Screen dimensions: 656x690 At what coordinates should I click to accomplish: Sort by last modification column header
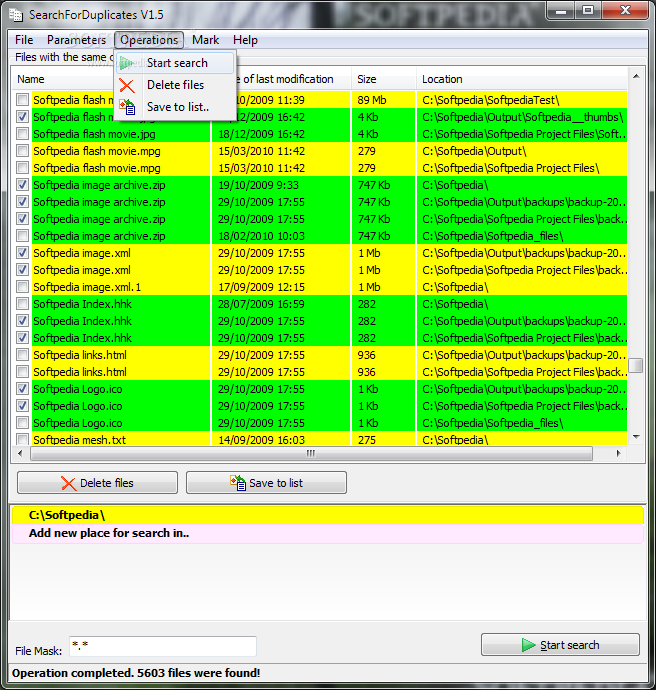tap(293, 79)
